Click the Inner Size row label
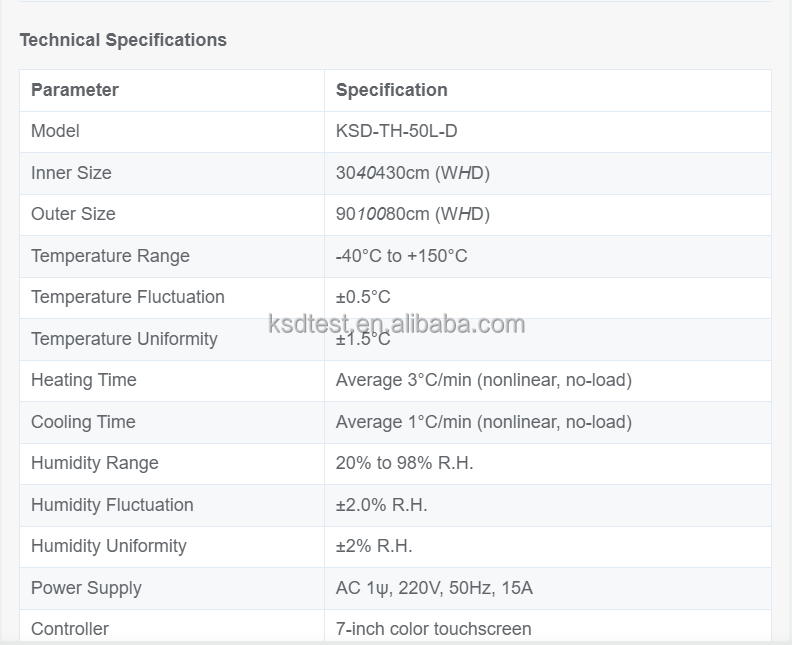792x645 pixels. 71,173
